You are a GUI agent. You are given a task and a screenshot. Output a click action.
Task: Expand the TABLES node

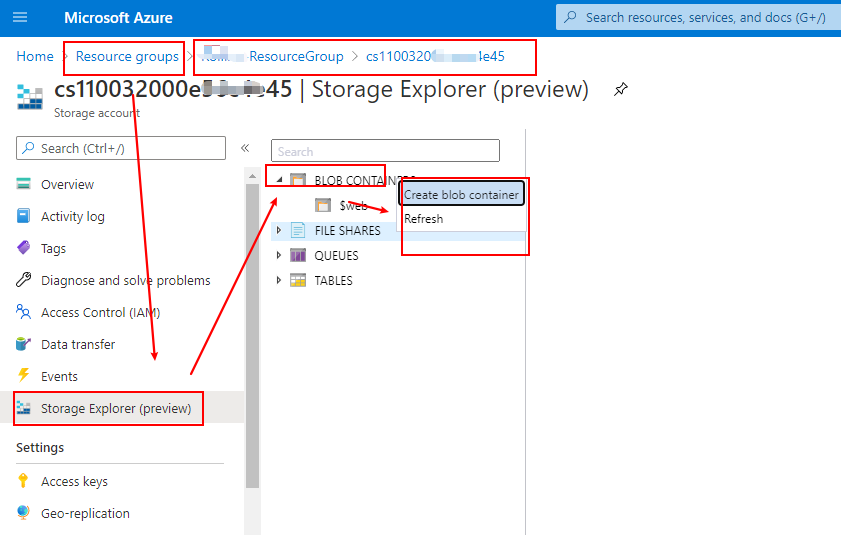279,280
